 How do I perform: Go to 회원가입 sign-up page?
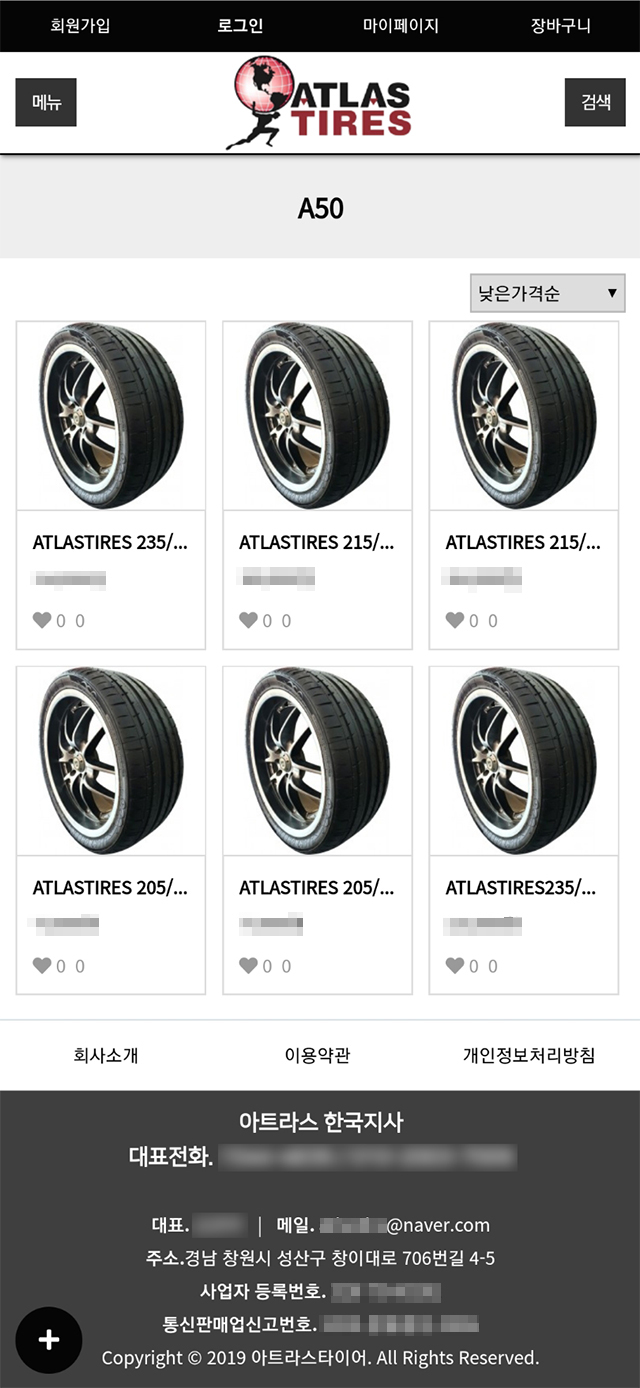tap(80, 26)
